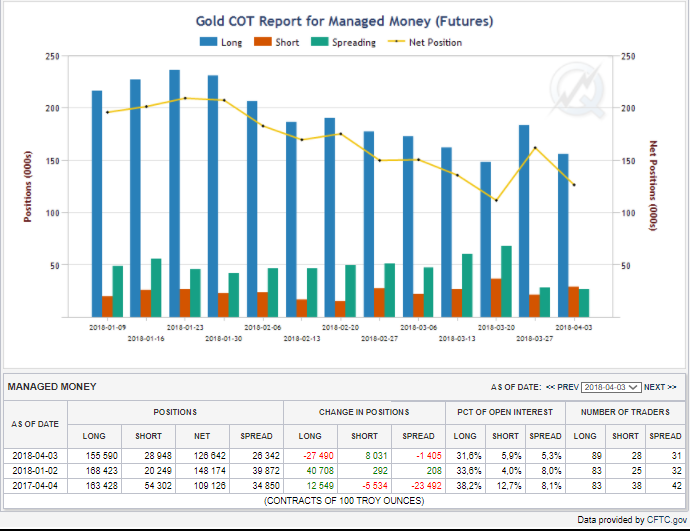Screen dimensions: 690x531
Task: Click the Gold COT Report chart title
Action: pyautogui.click(x=345, y=21)
